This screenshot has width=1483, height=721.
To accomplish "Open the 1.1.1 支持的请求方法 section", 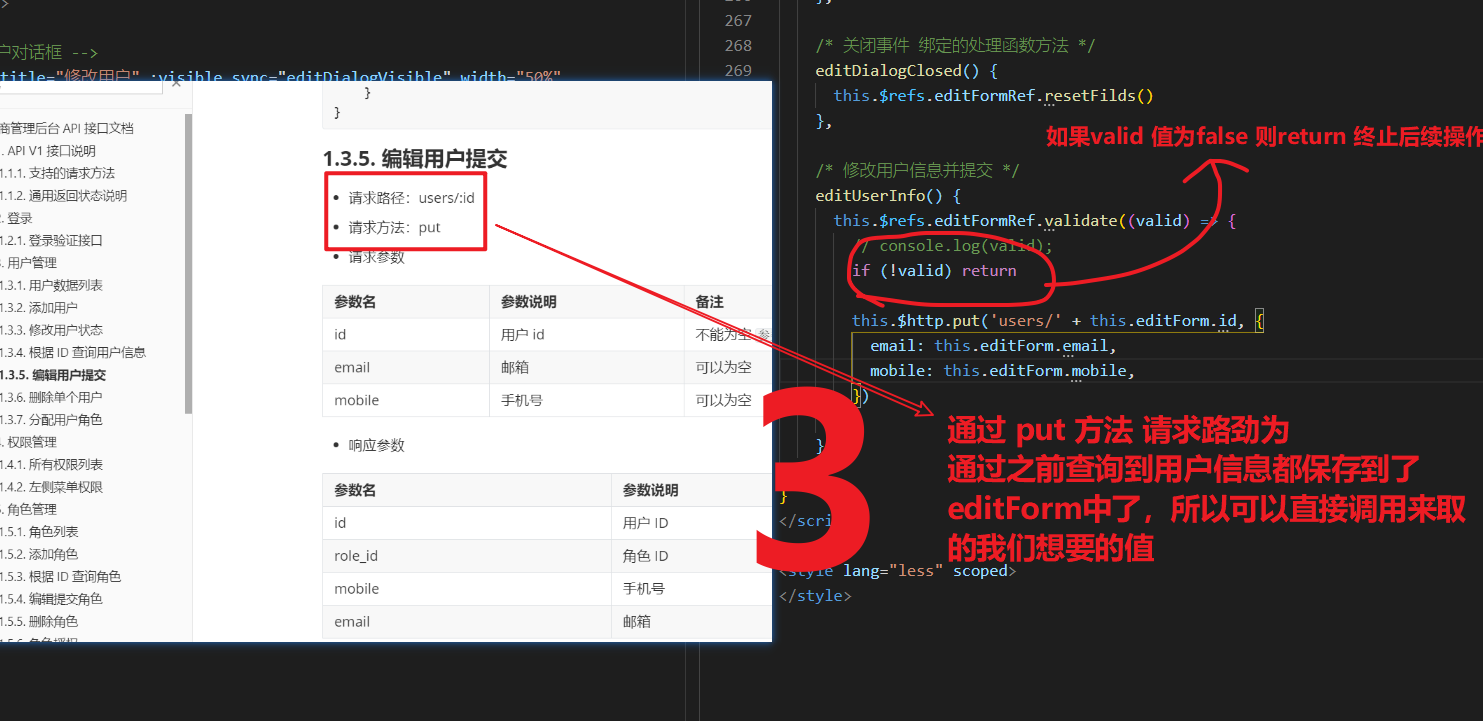I will tap(59, 173).
